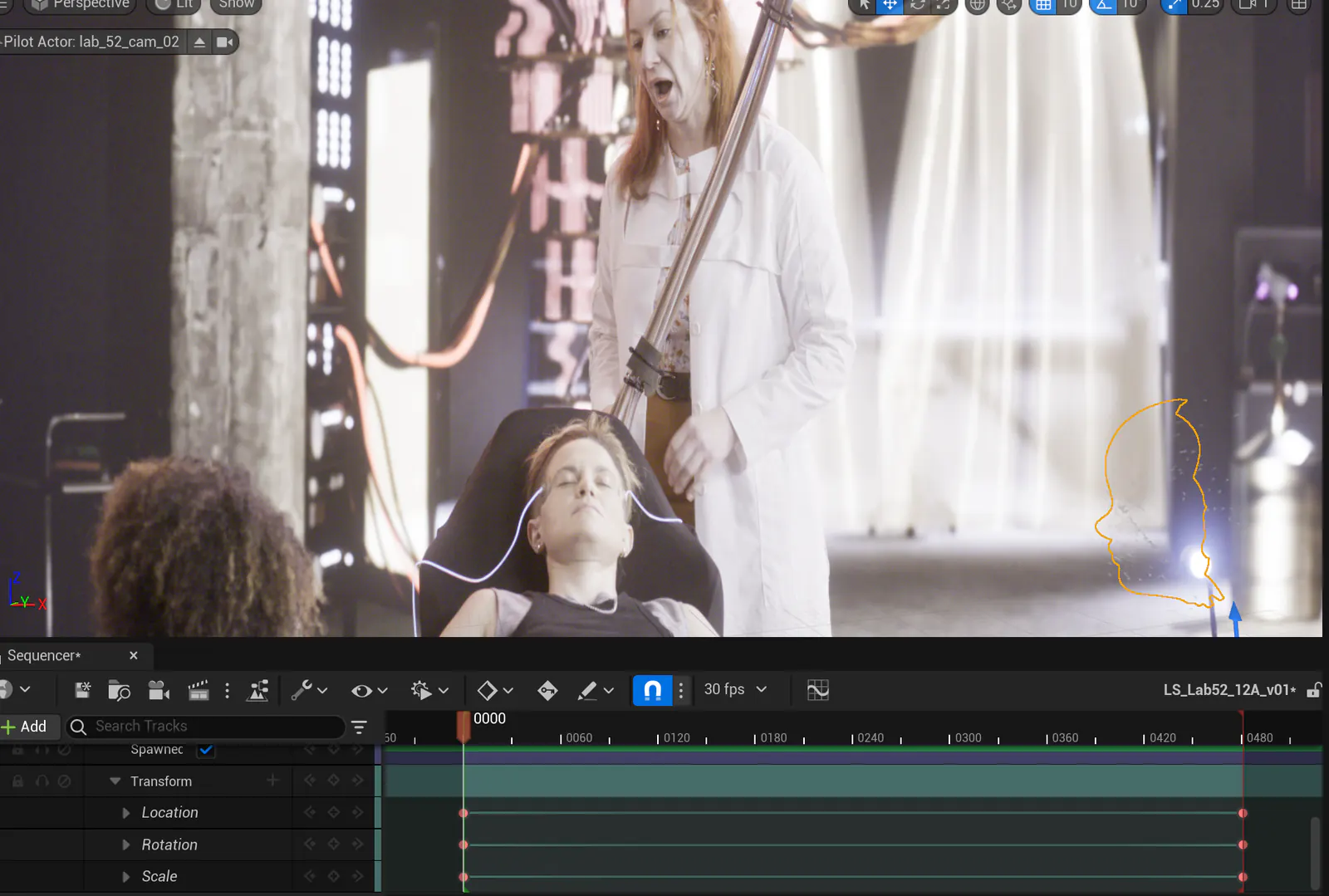
Task: Select the Sequencer tab
Action: click(x=44, y=656)
